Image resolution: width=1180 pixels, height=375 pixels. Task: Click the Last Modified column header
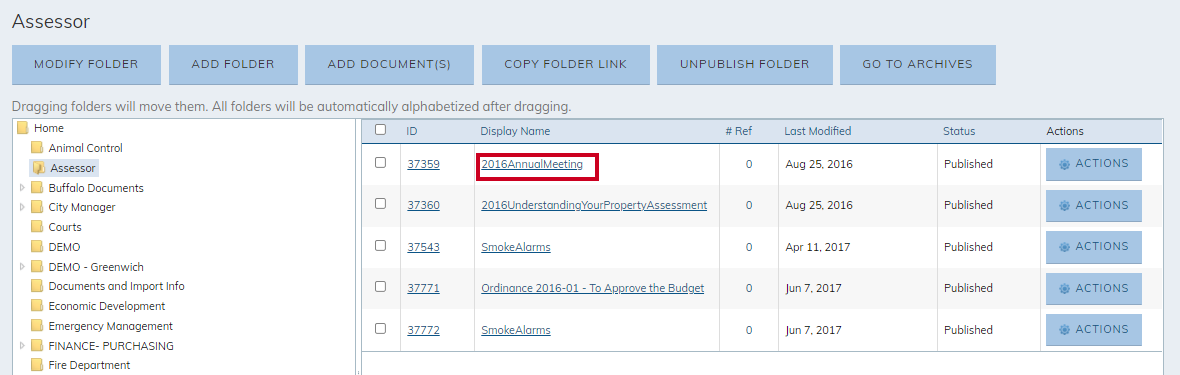(x=817, y=131)
